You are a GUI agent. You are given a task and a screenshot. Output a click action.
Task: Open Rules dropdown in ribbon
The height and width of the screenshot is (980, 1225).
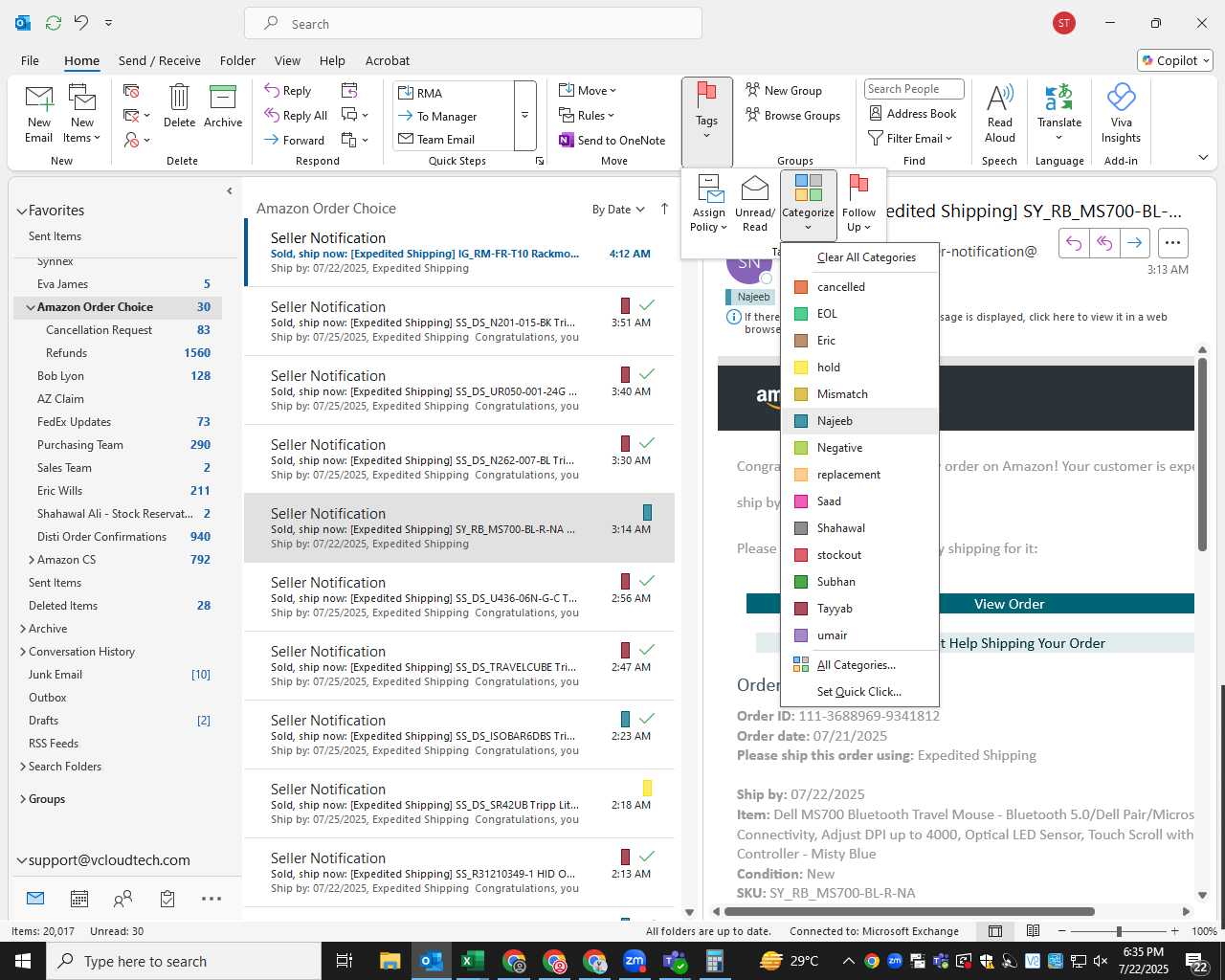point(588,115)
